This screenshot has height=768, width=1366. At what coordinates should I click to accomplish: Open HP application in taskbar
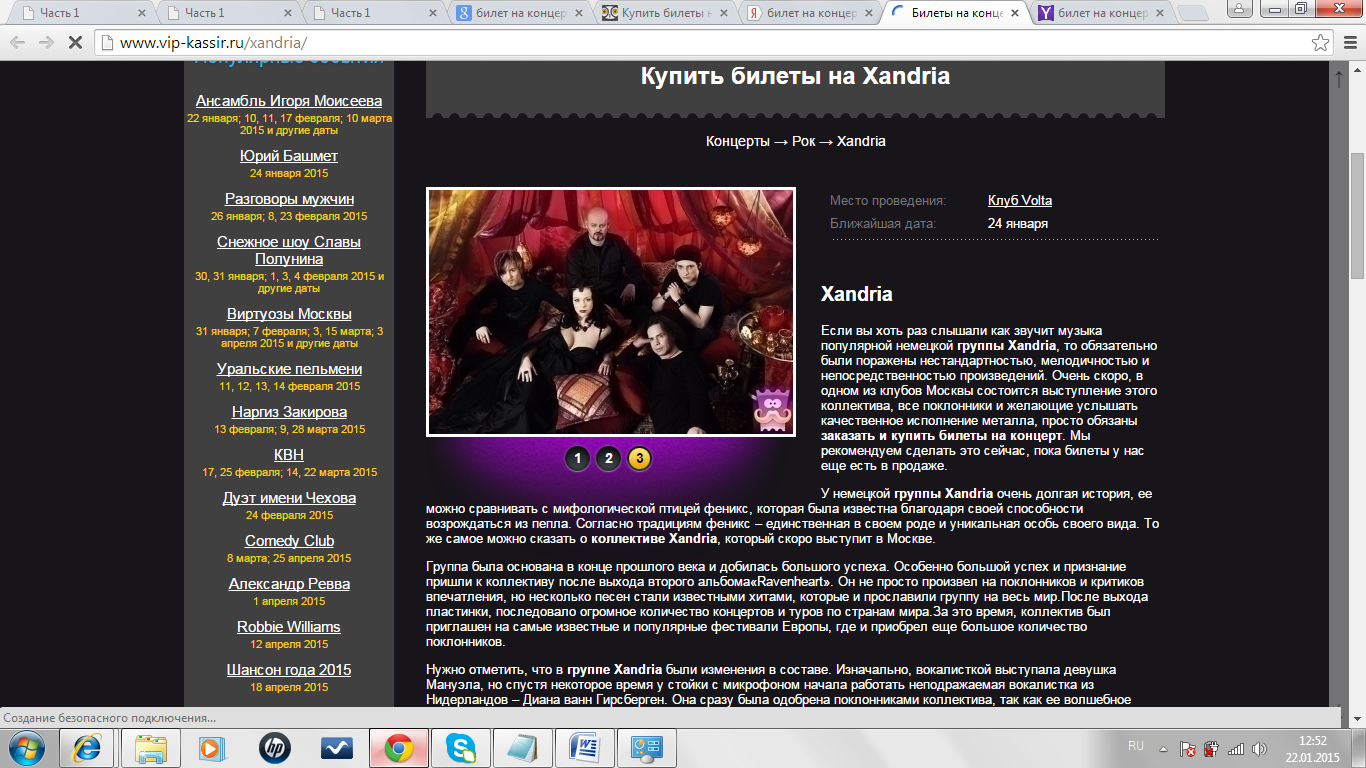coord(274,748)
